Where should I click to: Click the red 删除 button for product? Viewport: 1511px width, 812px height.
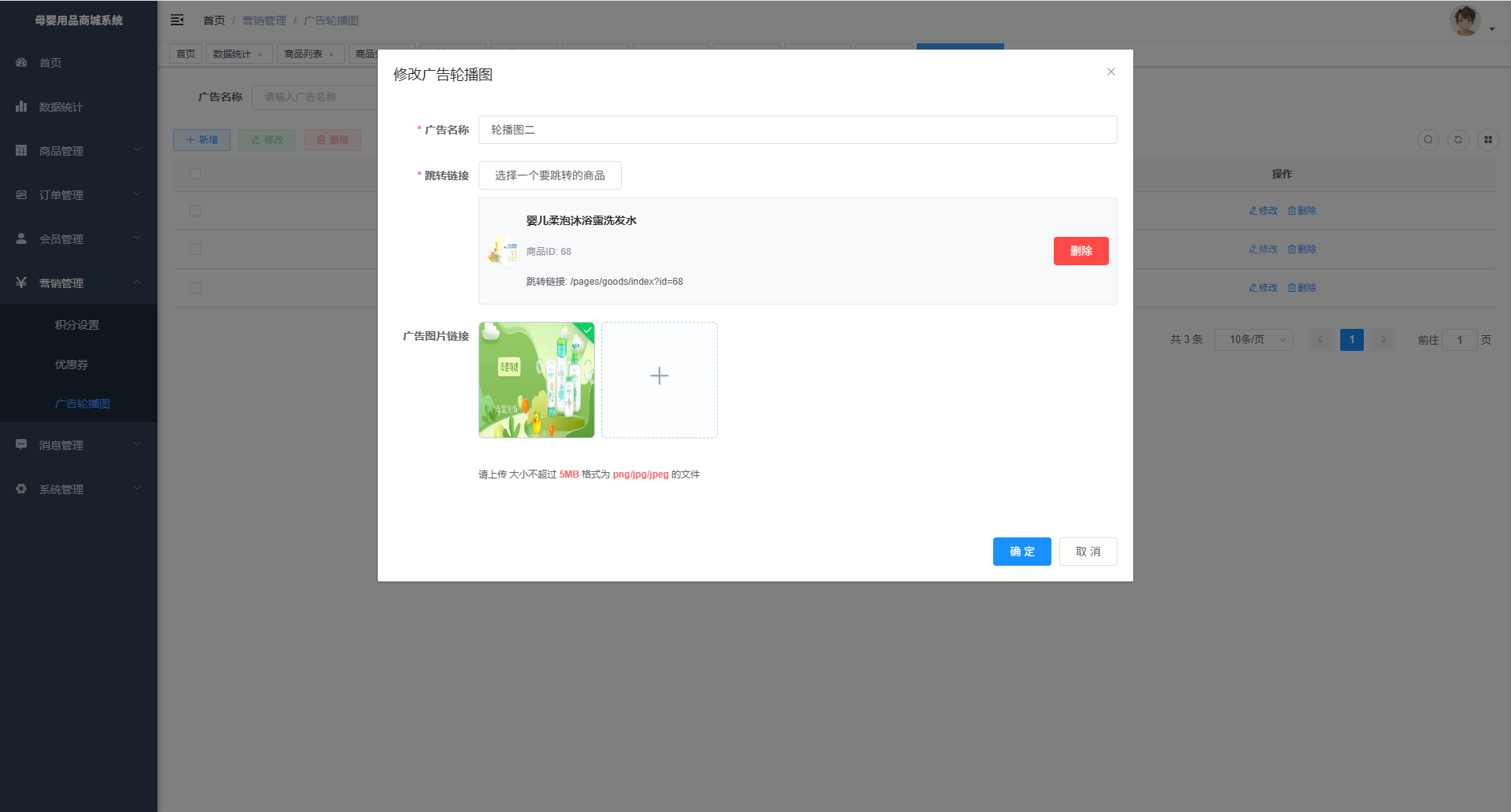pos(1081,251)
